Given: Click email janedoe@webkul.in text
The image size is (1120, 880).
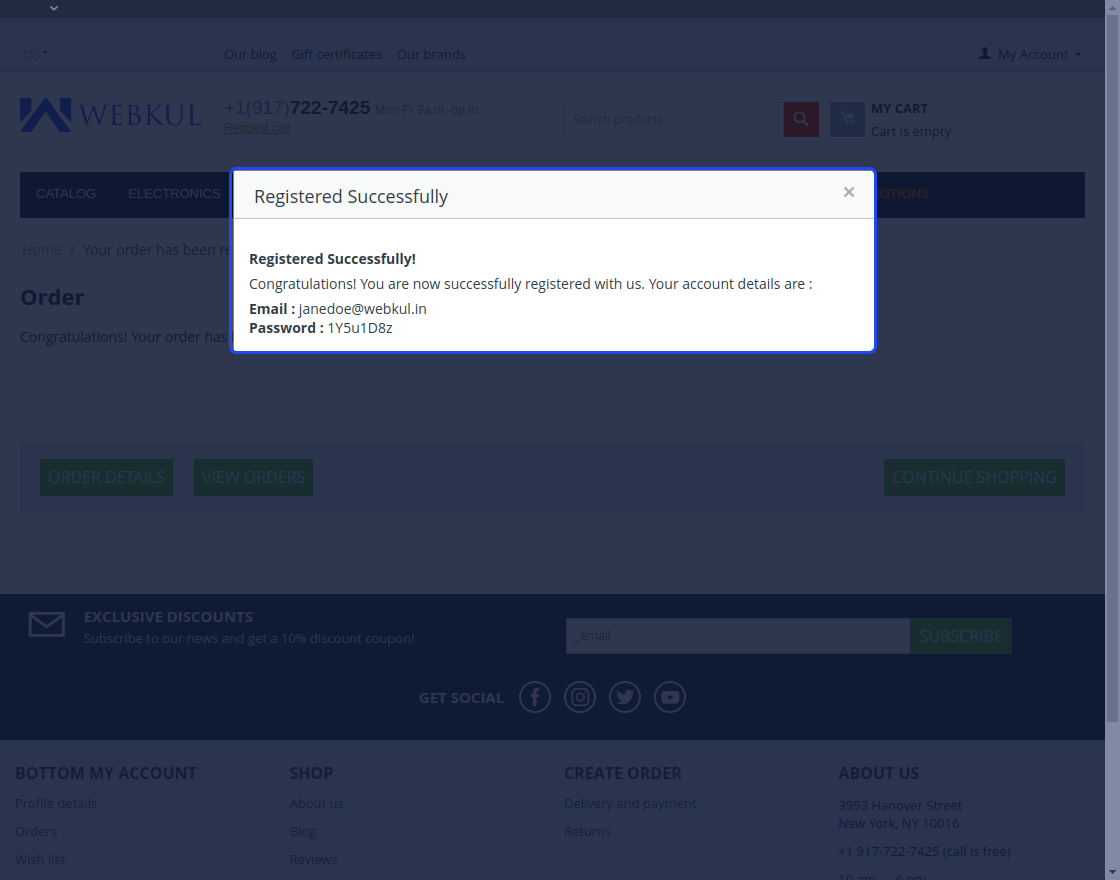Looking at the screenshot, I should click(x=363, y=309).
